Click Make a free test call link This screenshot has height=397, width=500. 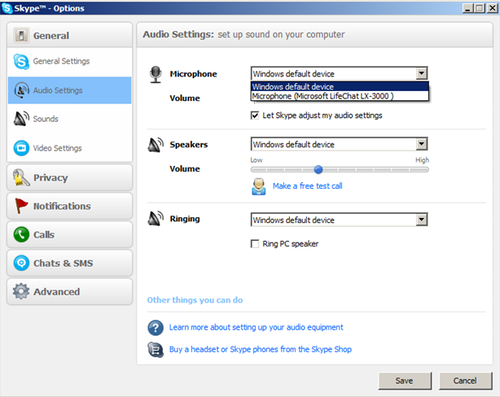tap(307, 186)
